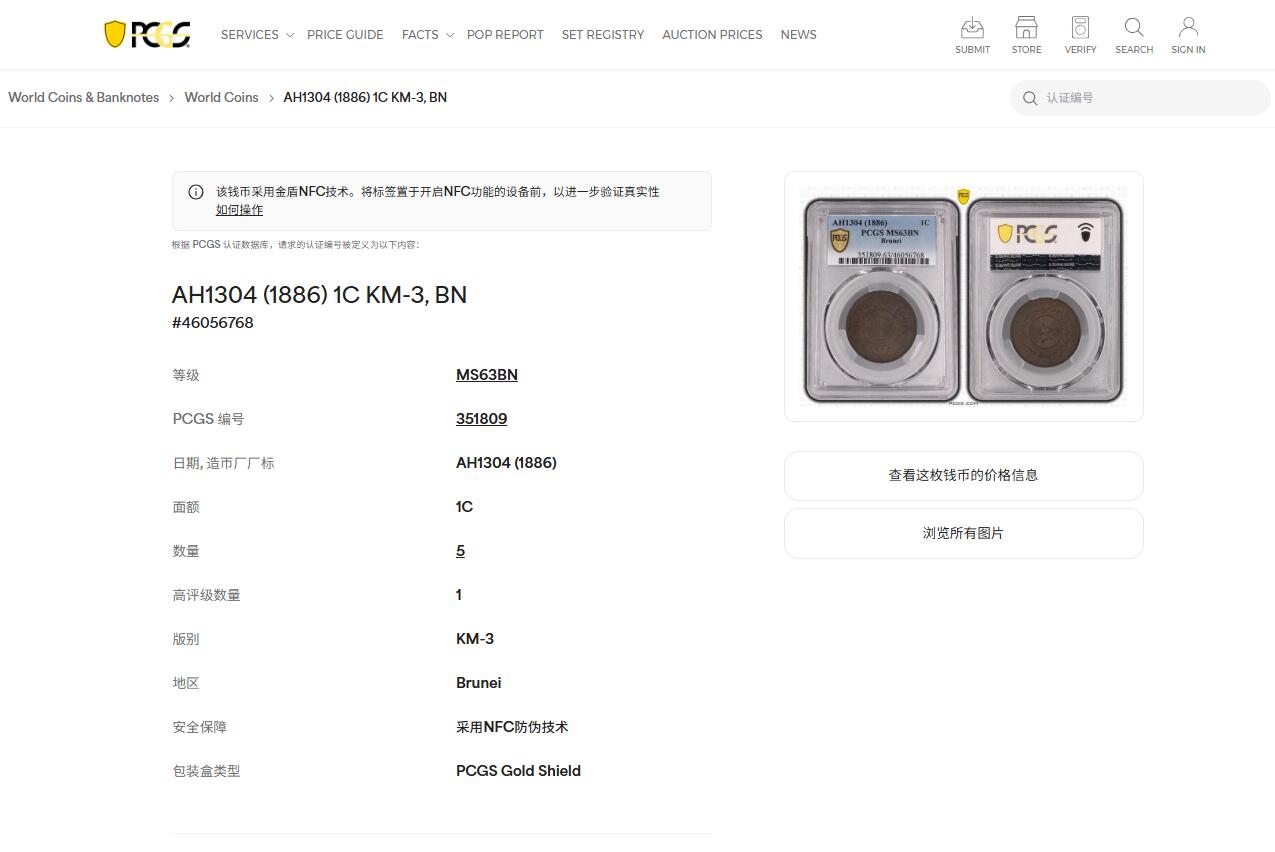Open the POP REPORT menu item

coord(505,34)
